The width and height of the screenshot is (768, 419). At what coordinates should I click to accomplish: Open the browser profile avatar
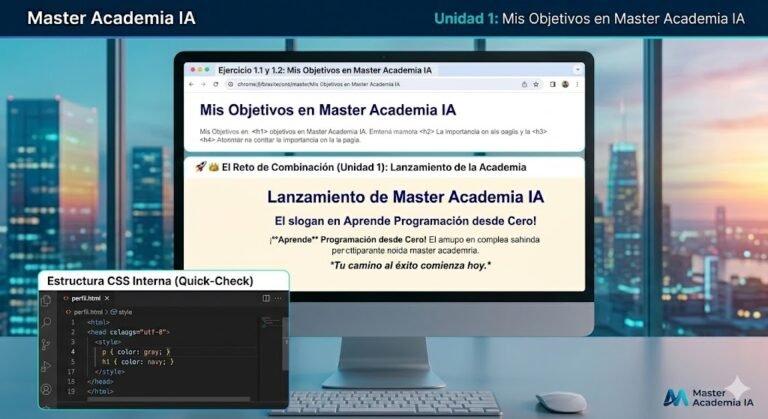[x=565, y=84]
